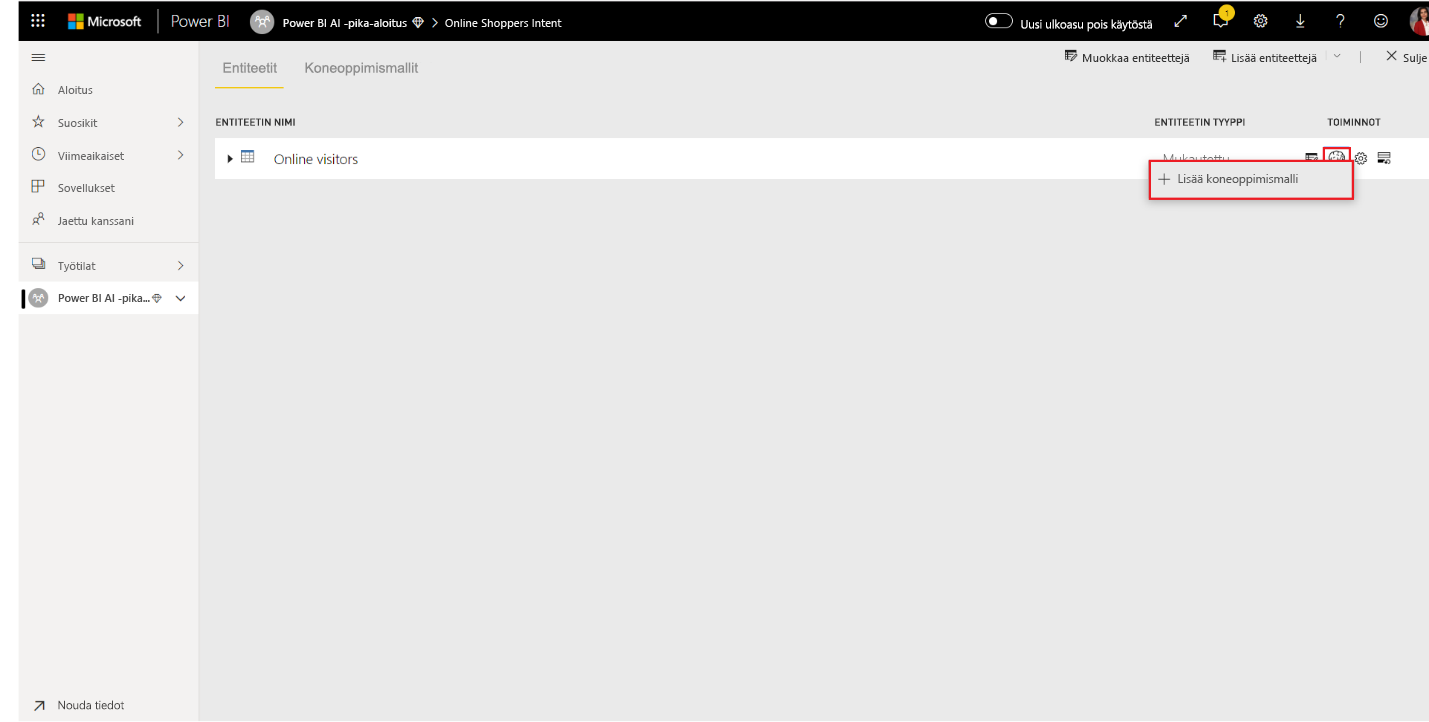Choose Lisää koneoppimismalli menu entry

1250,180
